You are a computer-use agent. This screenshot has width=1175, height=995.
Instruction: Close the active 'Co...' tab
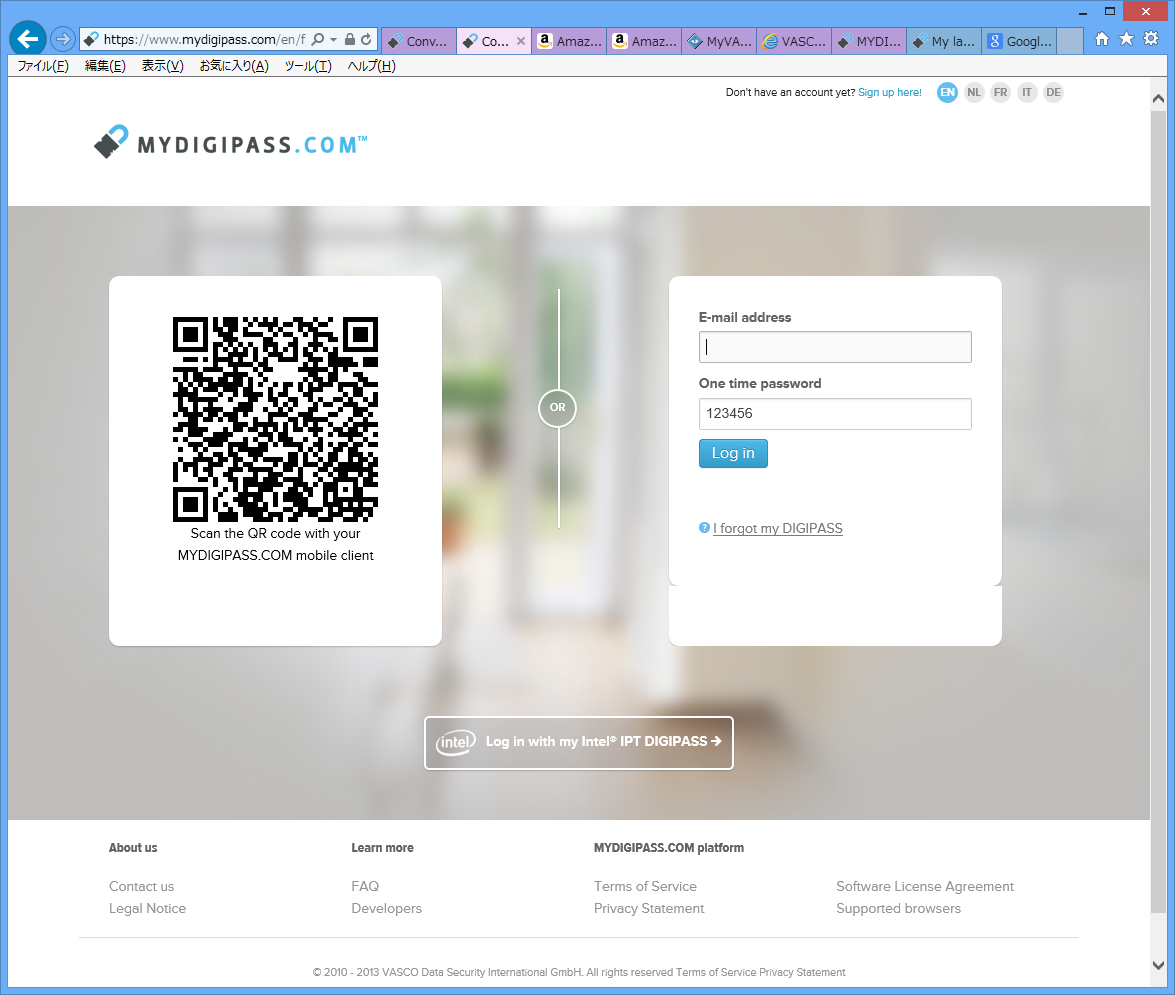pyautogui.click(x=521, y=41)
